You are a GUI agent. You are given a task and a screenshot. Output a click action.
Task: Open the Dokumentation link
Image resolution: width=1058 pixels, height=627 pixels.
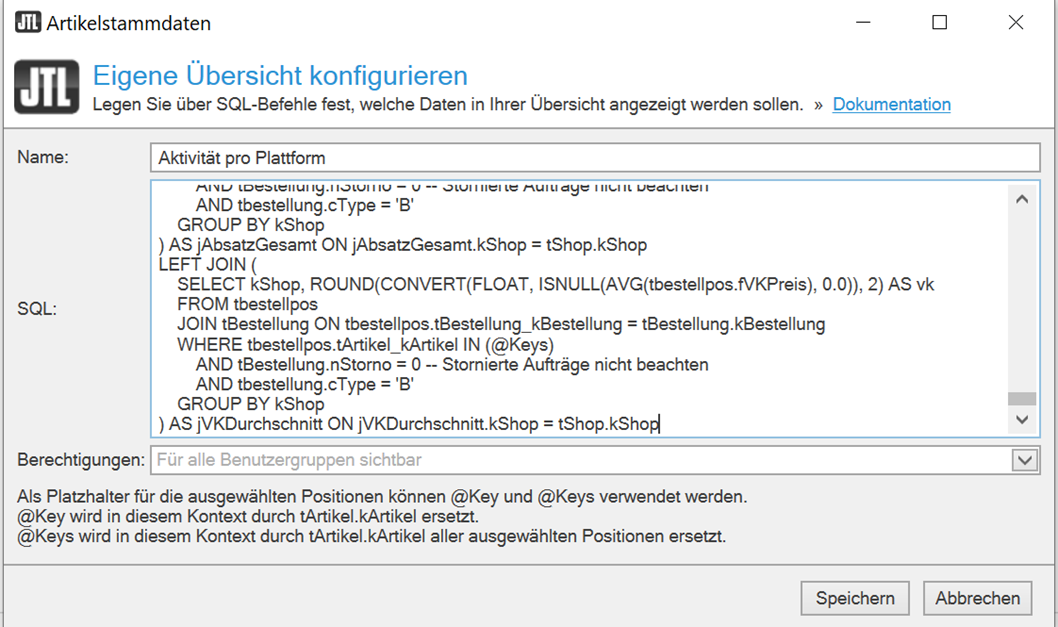(x=891, y=105)
